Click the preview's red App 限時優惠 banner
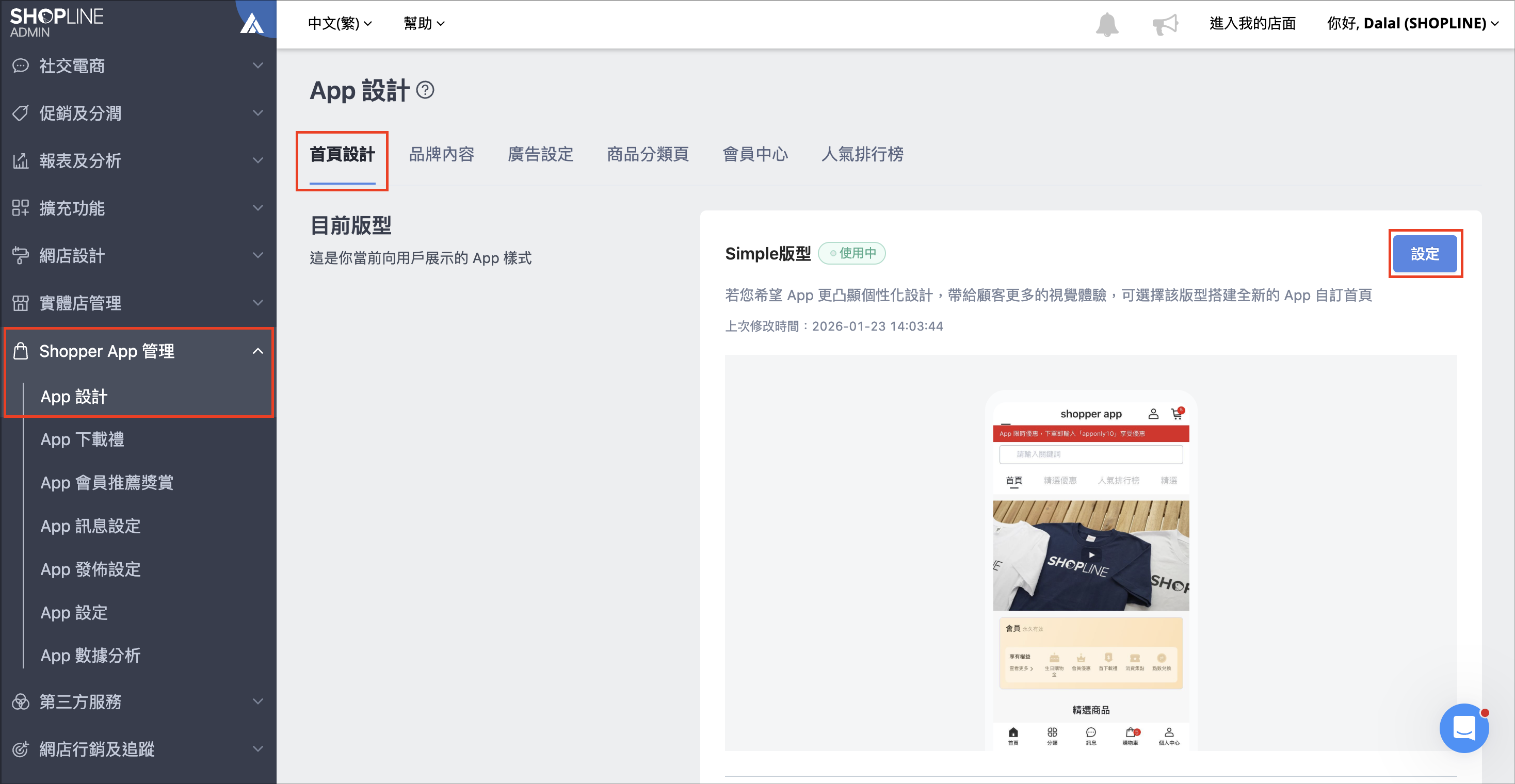This screenshot has width=1515, height=784. tap(1091, 434)
